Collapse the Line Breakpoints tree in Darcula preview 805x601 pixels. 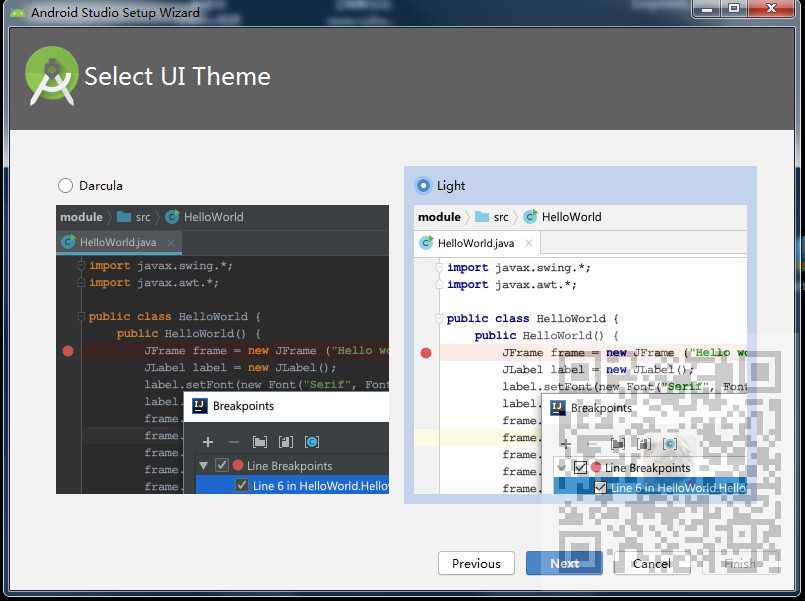tap(203, 466)
